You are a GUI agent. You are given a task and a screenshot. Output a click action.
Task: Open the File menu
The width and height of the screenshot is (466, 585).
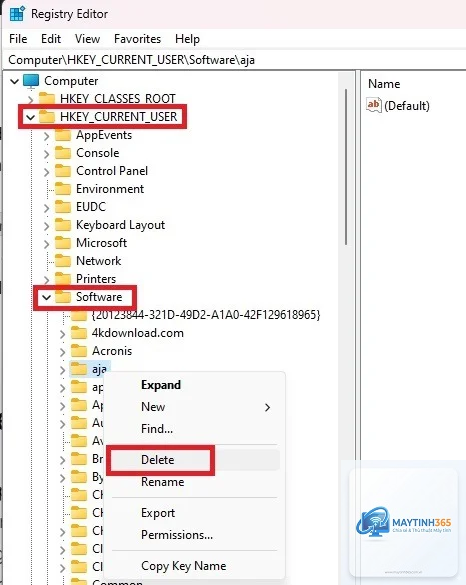(18, 39)
